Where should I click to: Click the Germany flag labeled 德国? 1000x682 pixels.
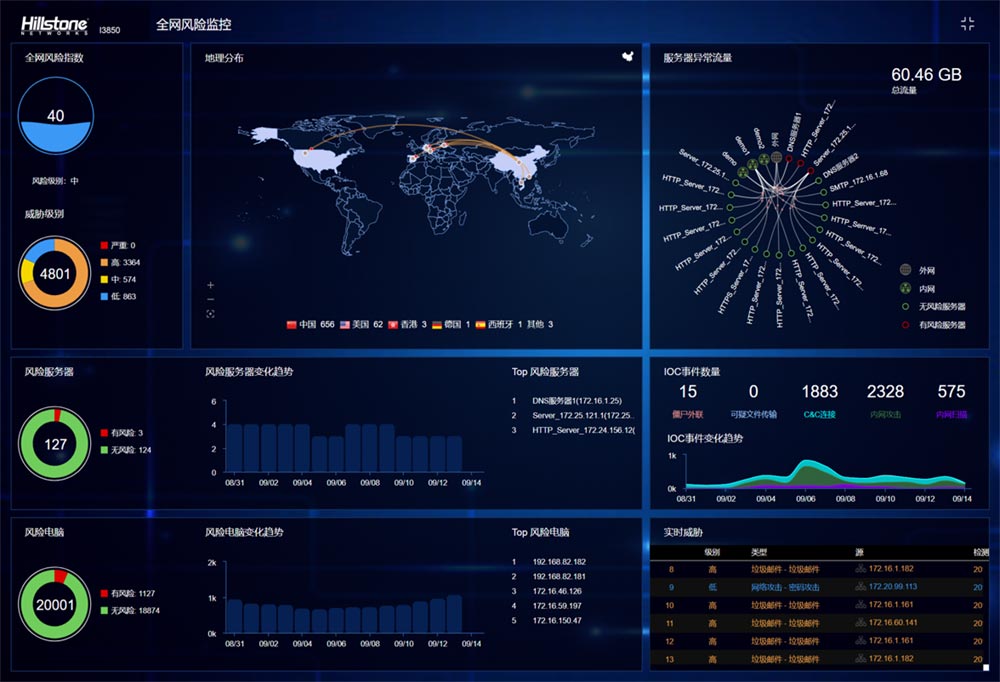coord(437,325)
